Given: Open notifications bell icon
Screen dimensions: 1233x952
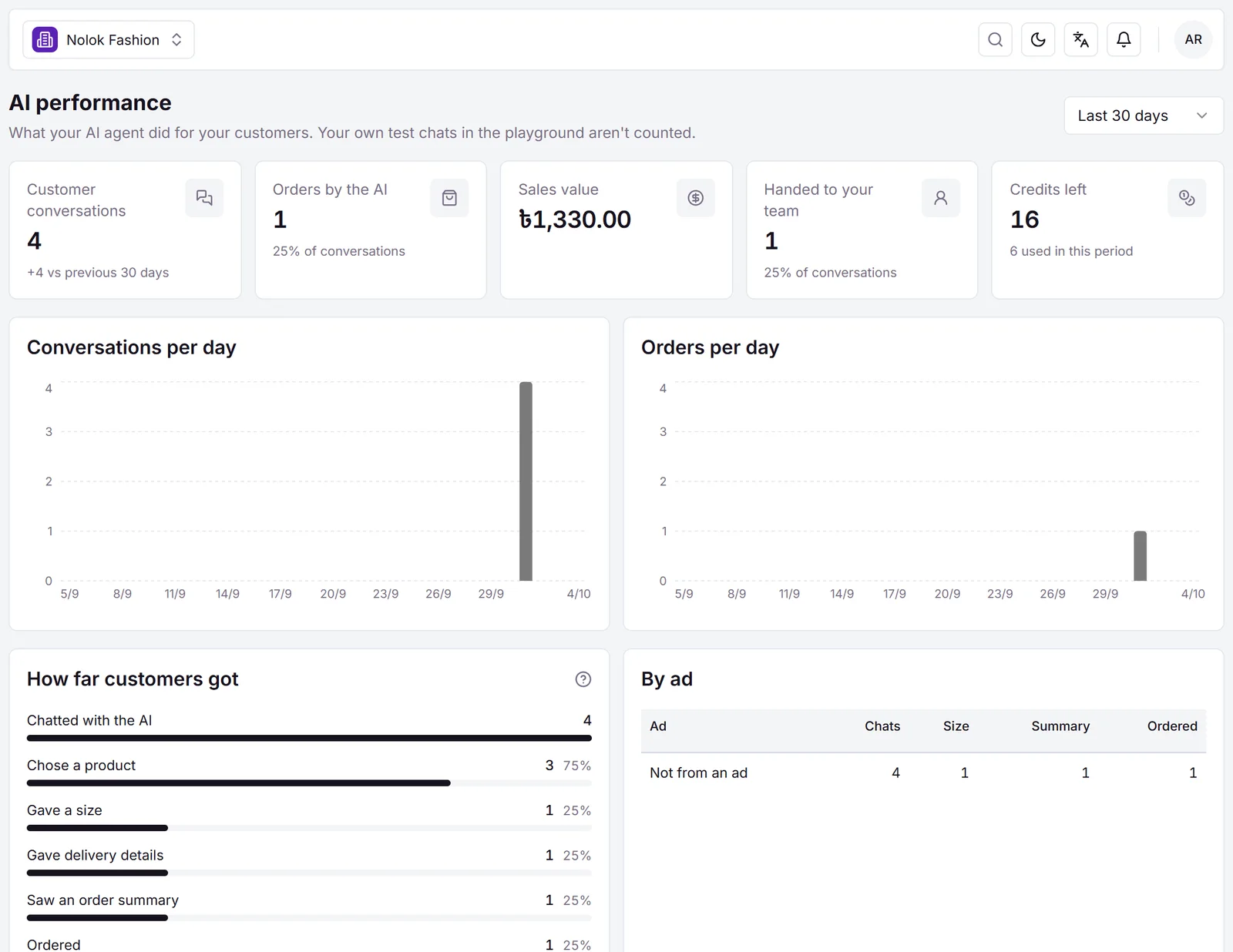Looking at the screenshot, I should pyautogui.click(x=1124, y=39).
